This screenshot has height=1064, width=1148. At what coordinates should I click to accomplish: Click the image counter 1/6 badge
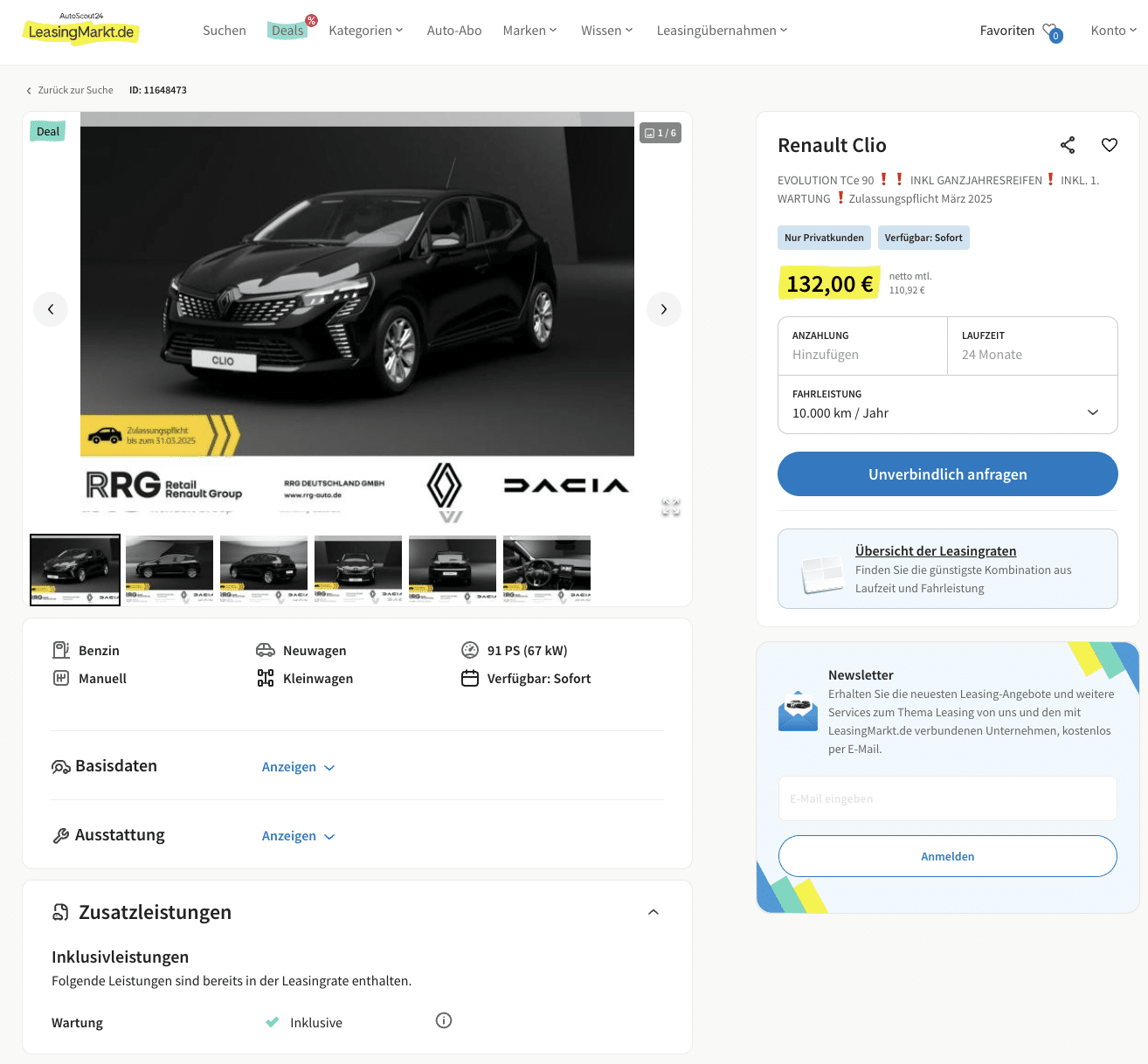coord(660,133)
